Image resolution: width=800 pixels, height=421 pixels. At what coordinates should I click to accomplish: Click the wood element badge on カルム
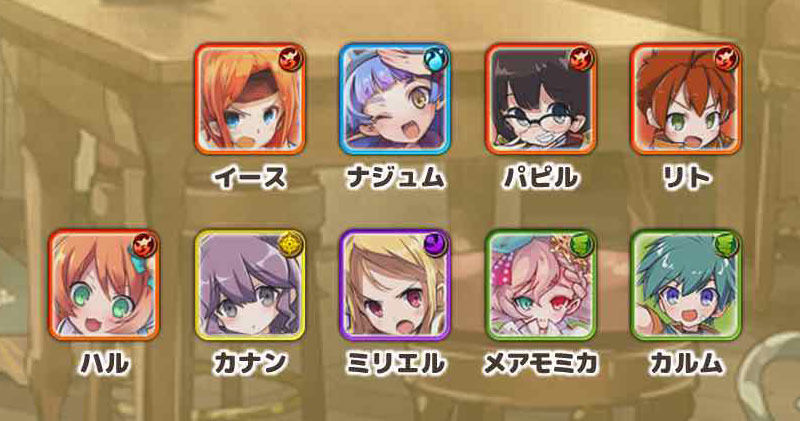click(x=727, y=244)
